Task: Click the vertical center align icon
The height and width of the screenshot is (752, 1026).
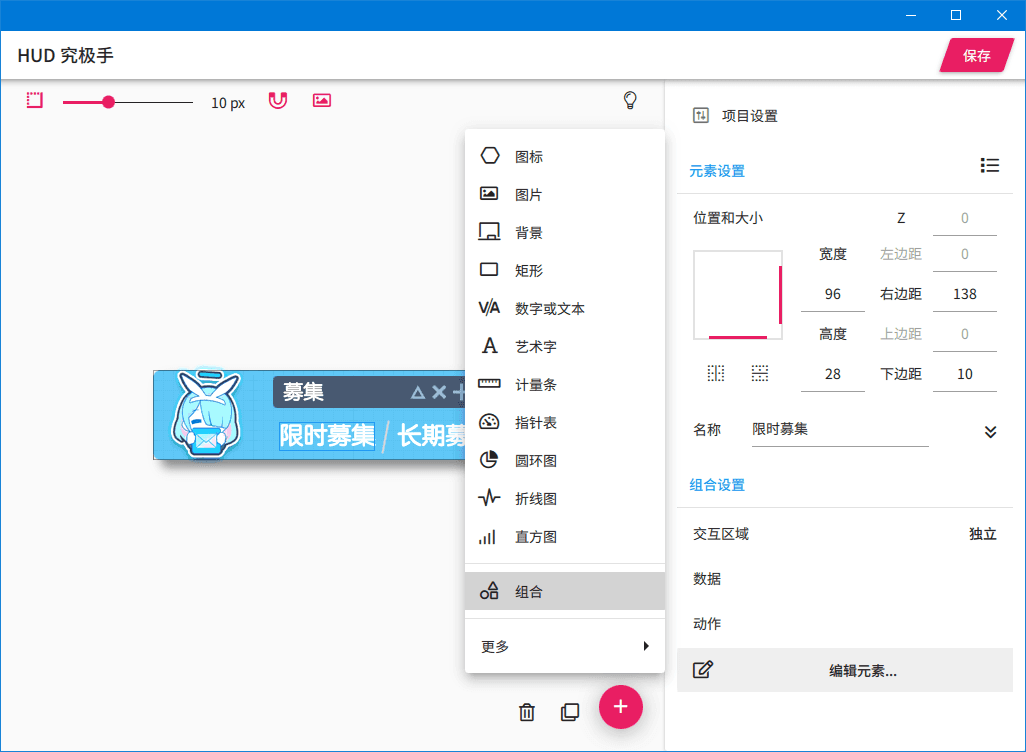Action: (x=760, y=373)
